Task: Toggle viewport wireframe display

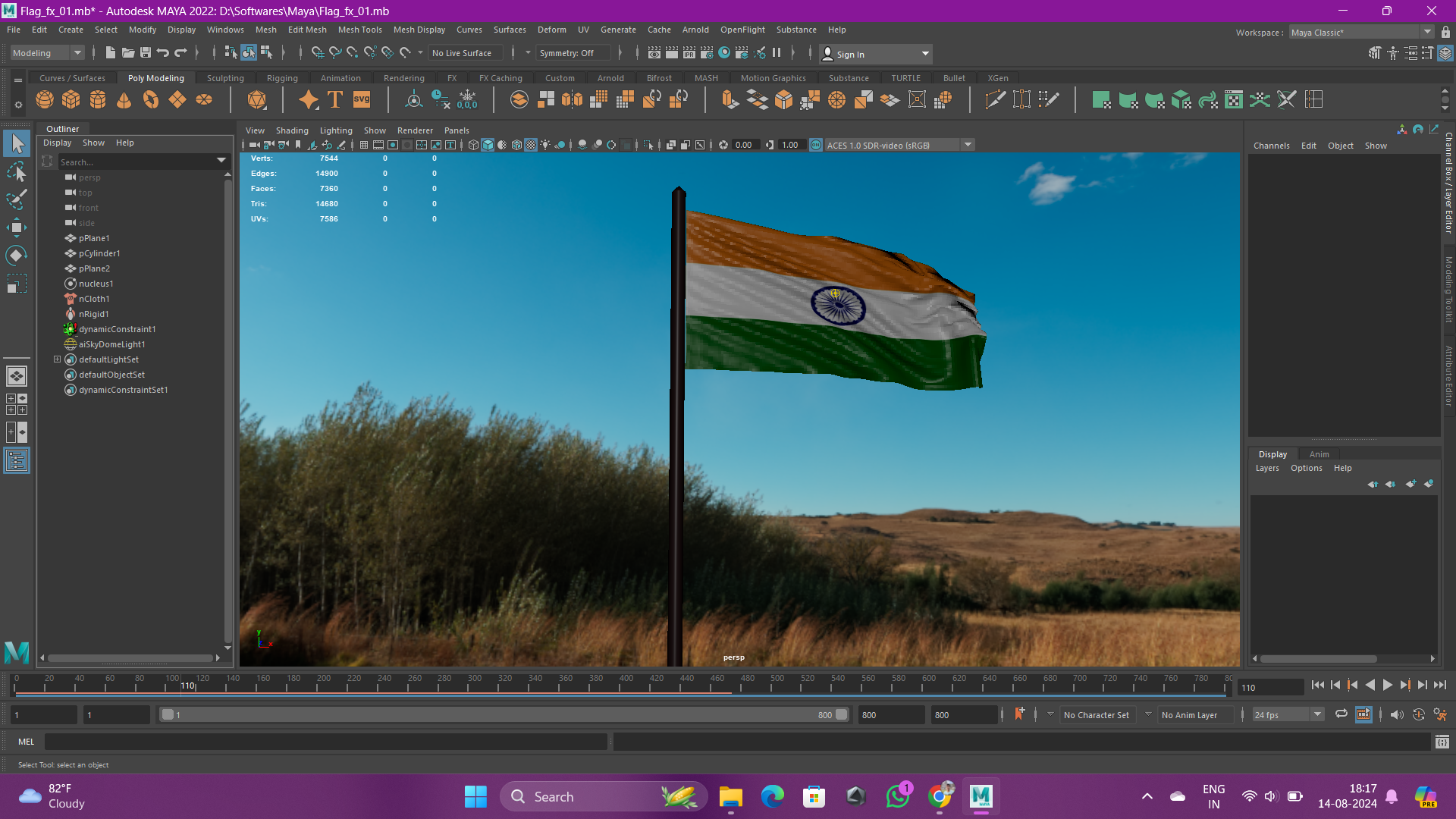Action: click(473, 145)
